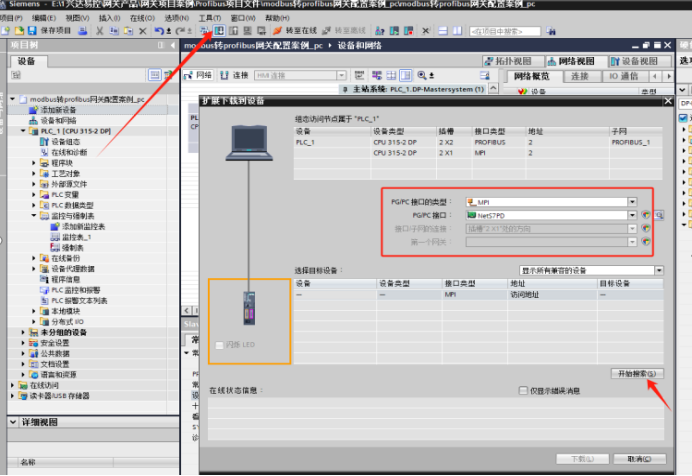
Task: Open the 显示所有兼容的设备 dropdown
Action: [x=658, y=270]
